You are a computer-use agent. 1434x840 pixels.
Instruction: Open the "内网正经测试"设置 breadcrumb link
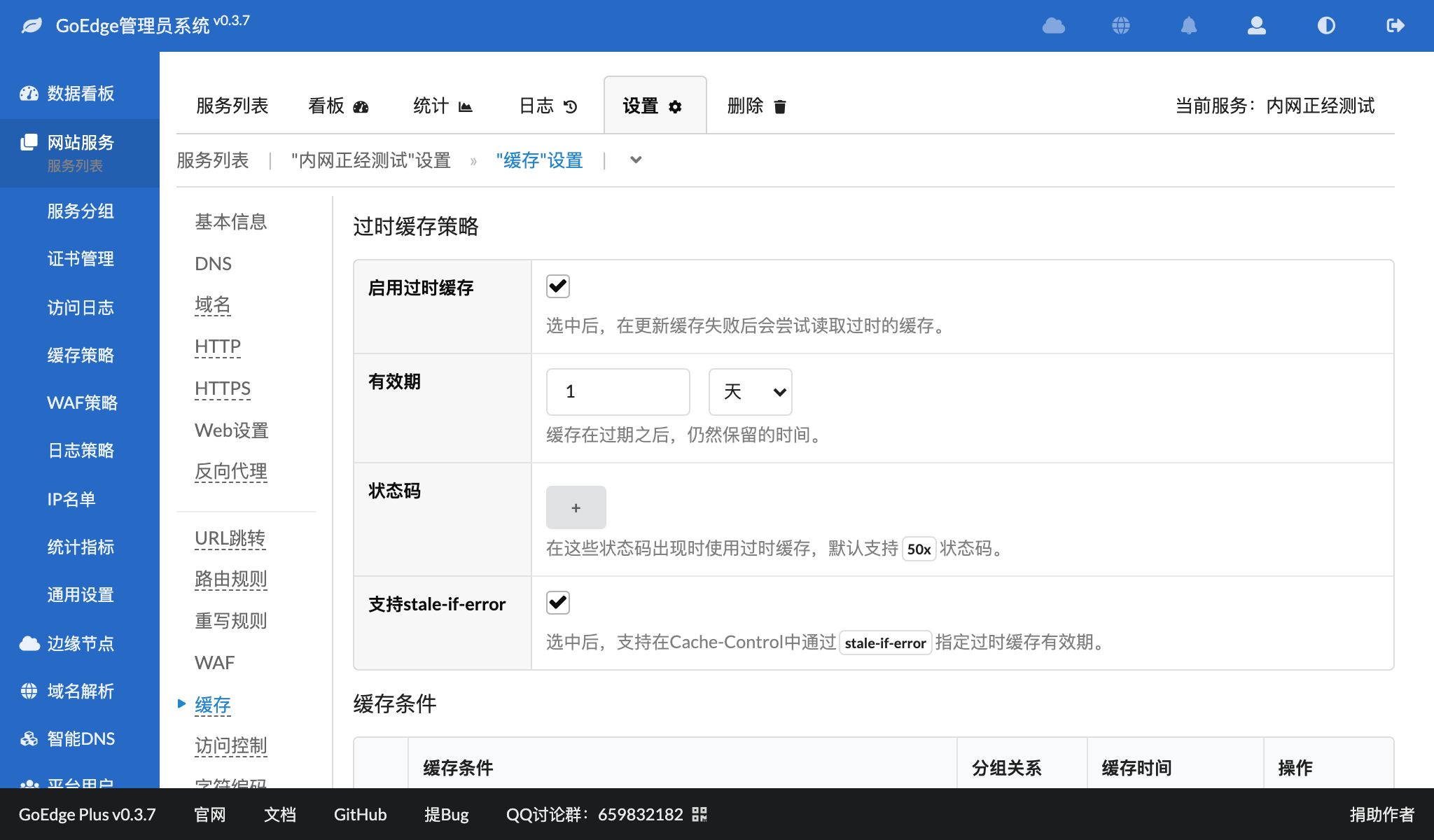pyautogui.click(x=370, y=160)
